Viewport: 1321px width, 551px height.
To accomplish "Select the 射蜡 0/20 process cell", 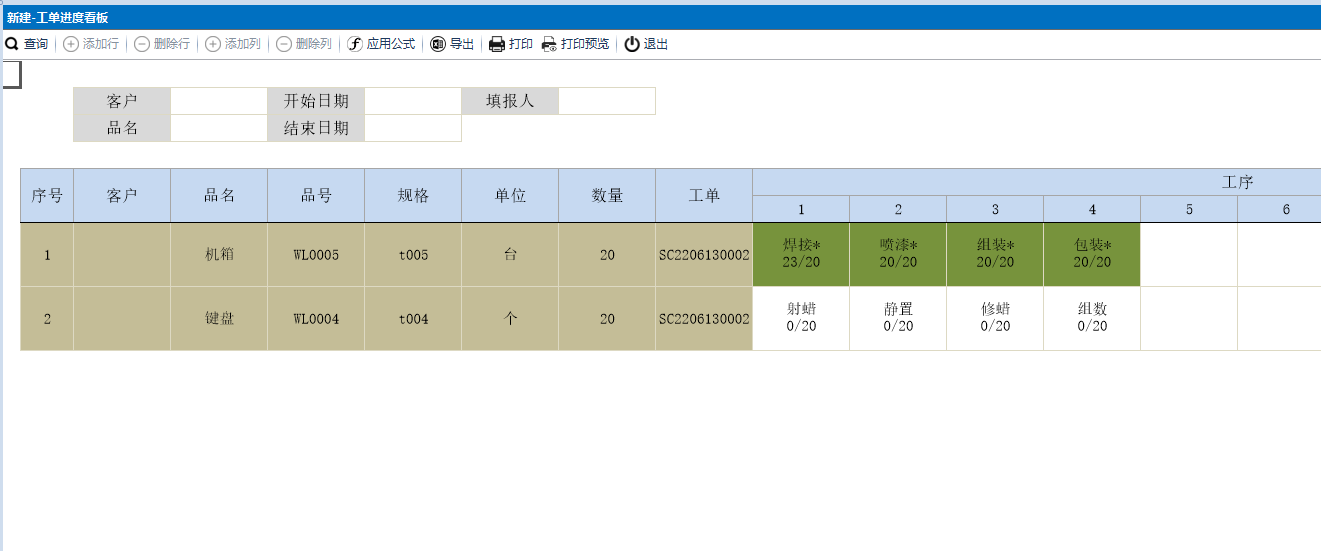I will tap(801, 318).
